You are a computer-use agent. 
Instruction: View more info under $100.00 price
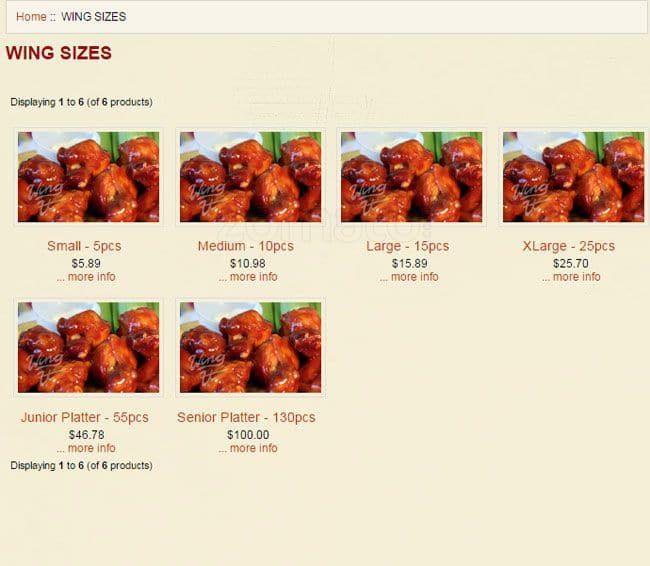tap(248, 448)
